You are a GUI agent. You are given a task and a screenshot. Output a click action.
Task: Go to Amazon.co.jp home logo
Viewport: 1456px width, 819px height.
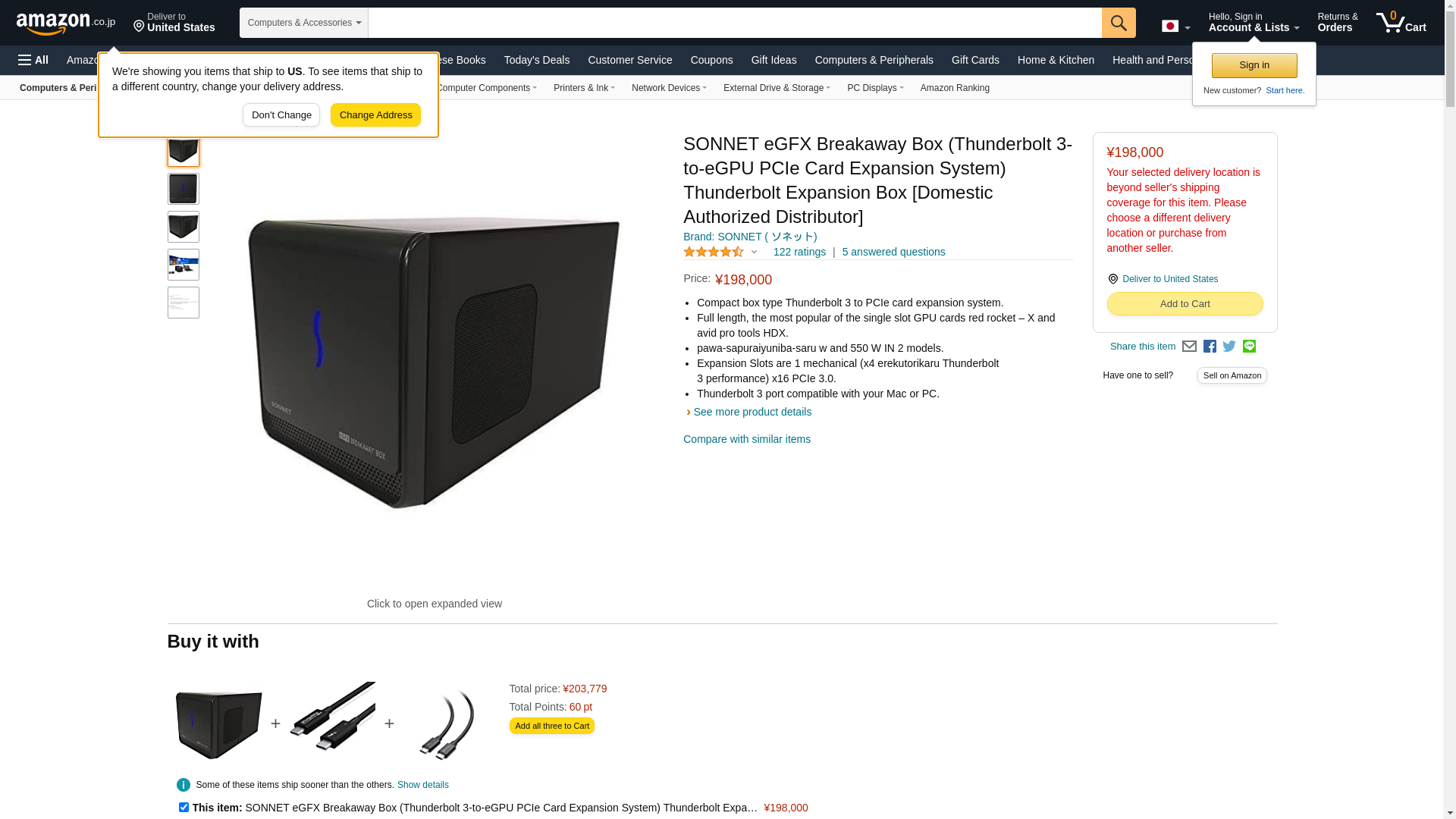(x=66, y=23)
